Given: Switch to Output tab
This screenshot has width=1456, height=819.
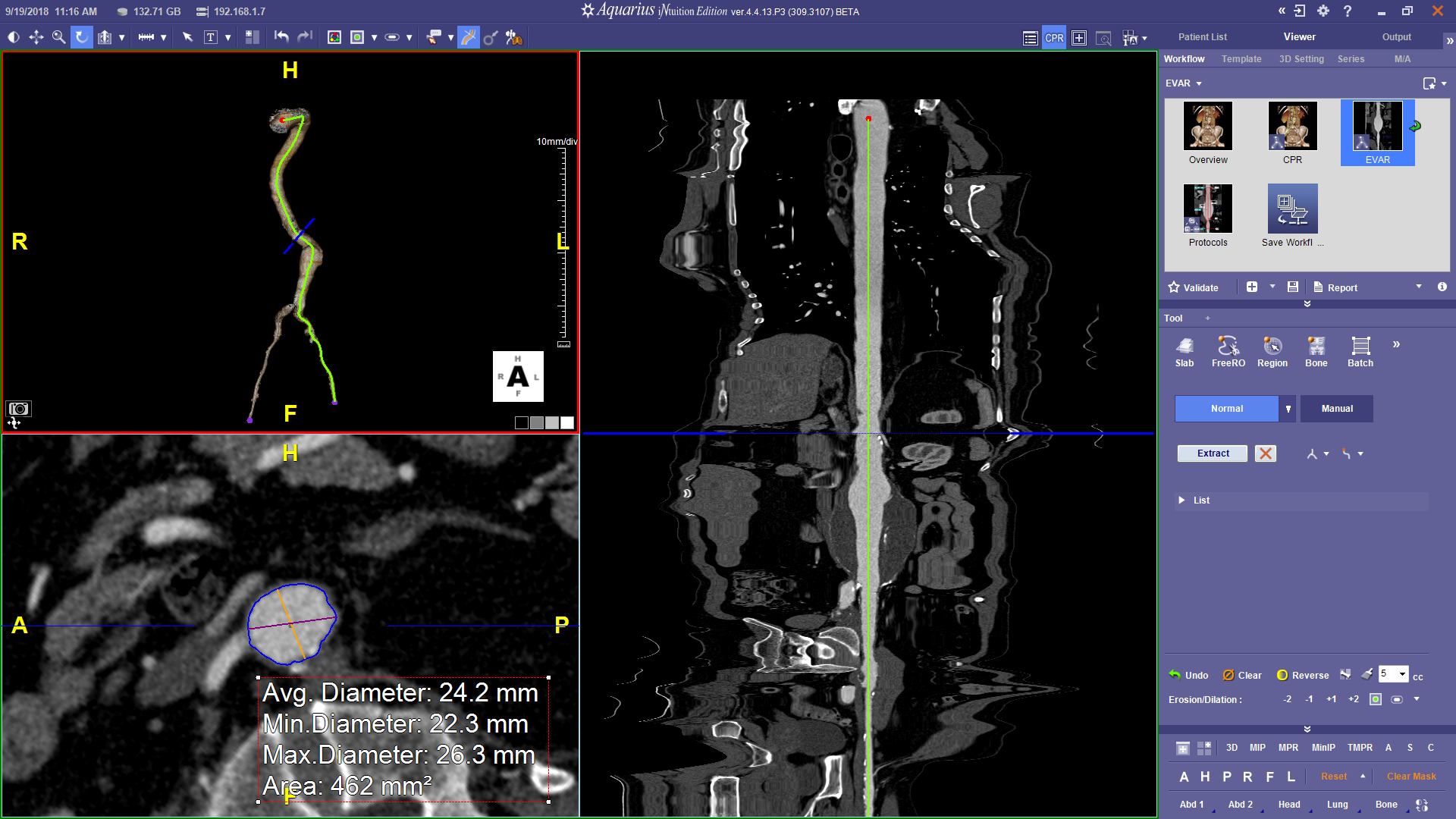Looking at the screenshot, I should [x=1396, y=36].
